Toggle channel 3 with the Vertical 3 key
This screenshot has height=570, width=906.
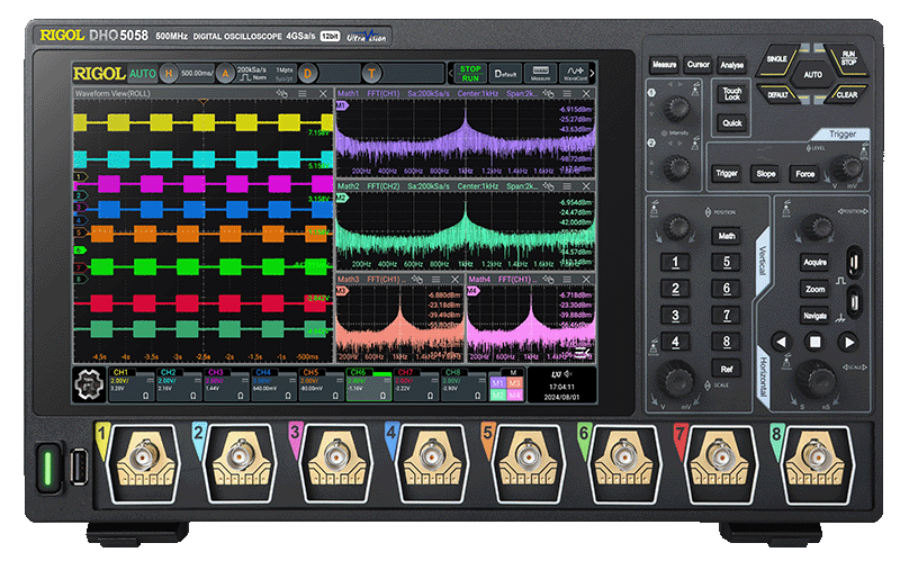point(675,316)
